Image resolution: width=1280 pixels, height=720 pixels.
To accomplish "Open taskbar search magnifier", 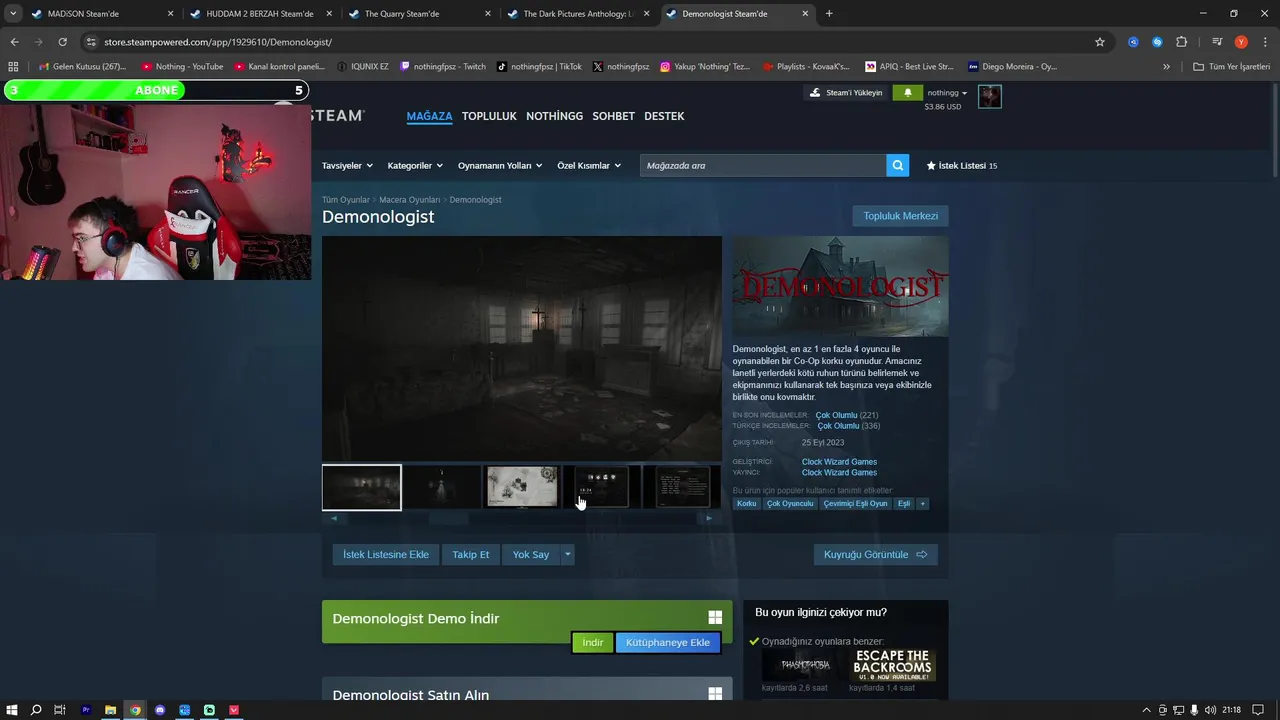I will point(36,710).
